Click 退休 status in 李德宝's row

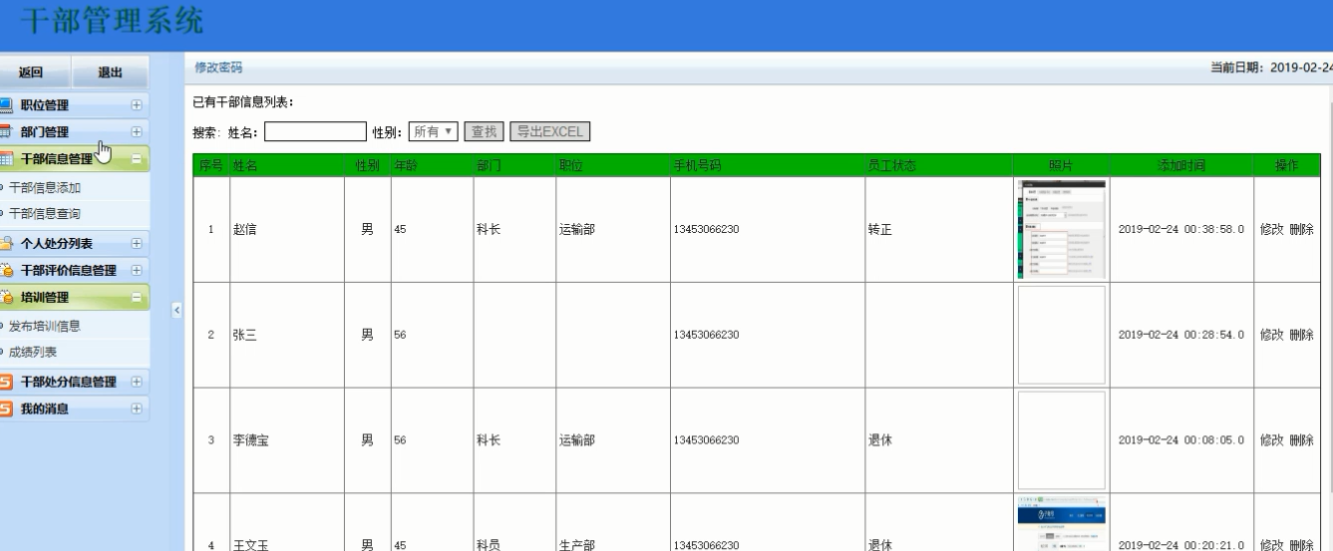click(881, 440)
